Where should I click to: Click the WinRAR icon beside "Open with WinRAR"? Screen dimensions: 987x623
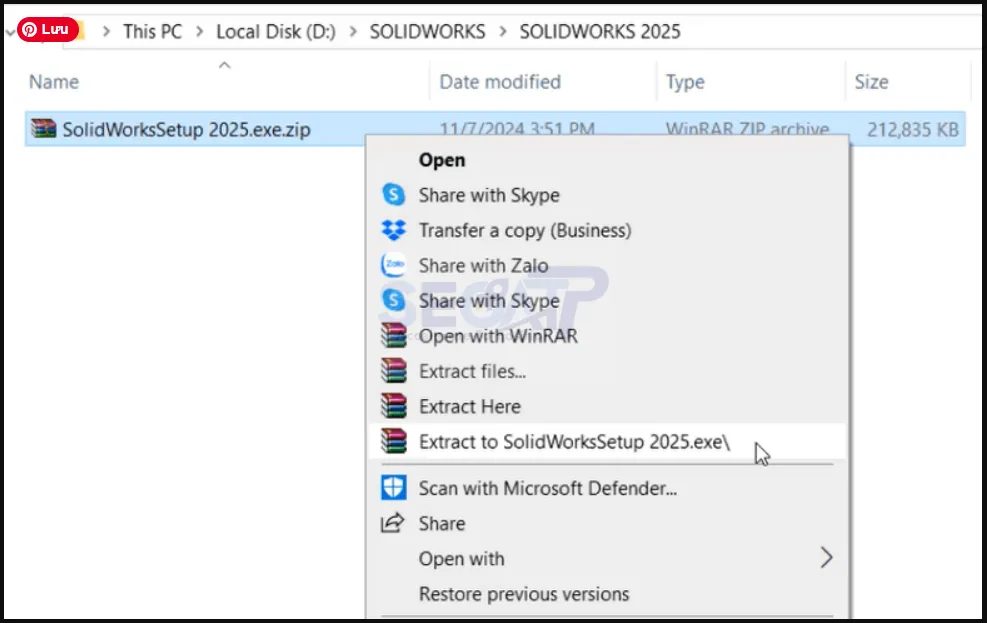tap(394, 336)
